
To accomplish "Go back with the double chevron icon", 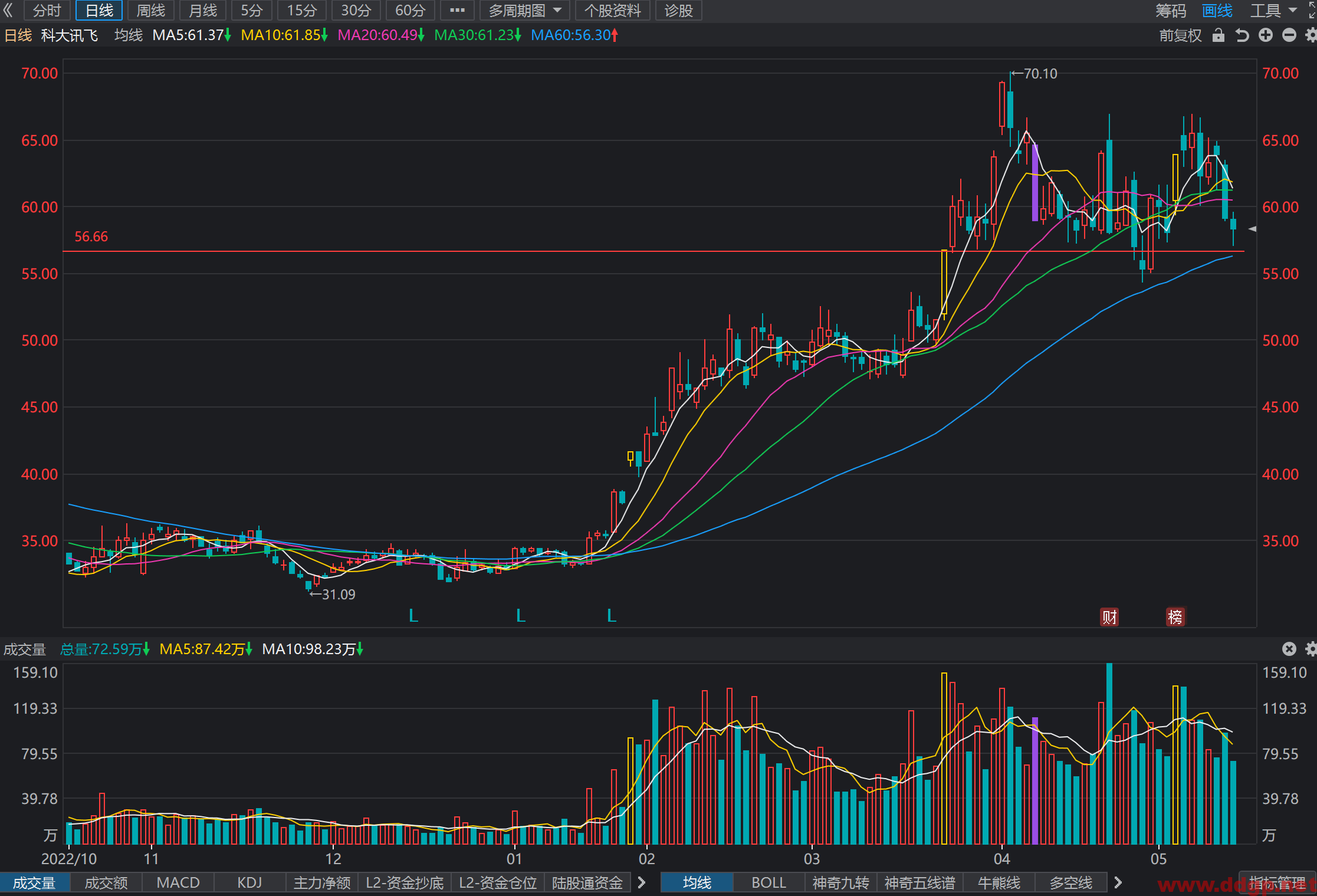I will point(8,10).
